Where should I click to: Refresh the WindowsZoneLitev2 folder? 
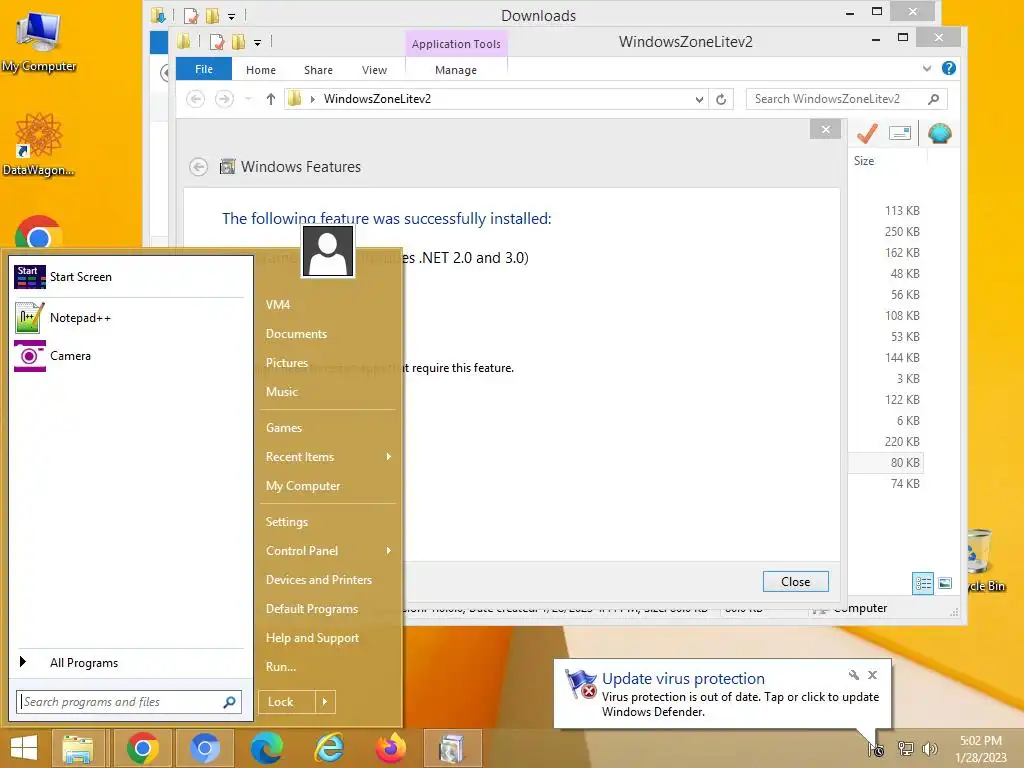point(721,99)
